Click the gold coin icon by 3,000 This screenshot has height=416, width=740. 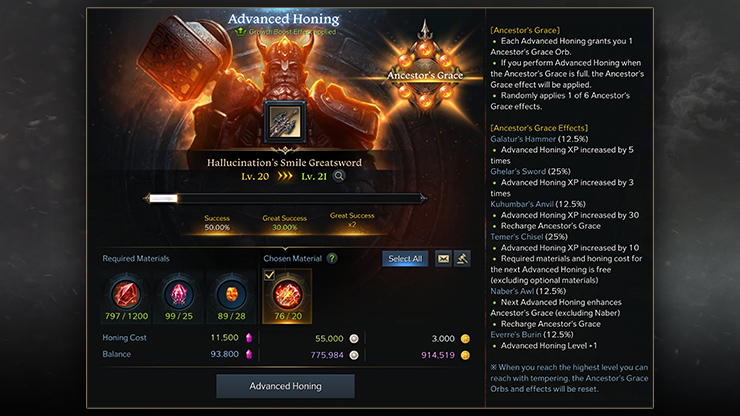465,339
